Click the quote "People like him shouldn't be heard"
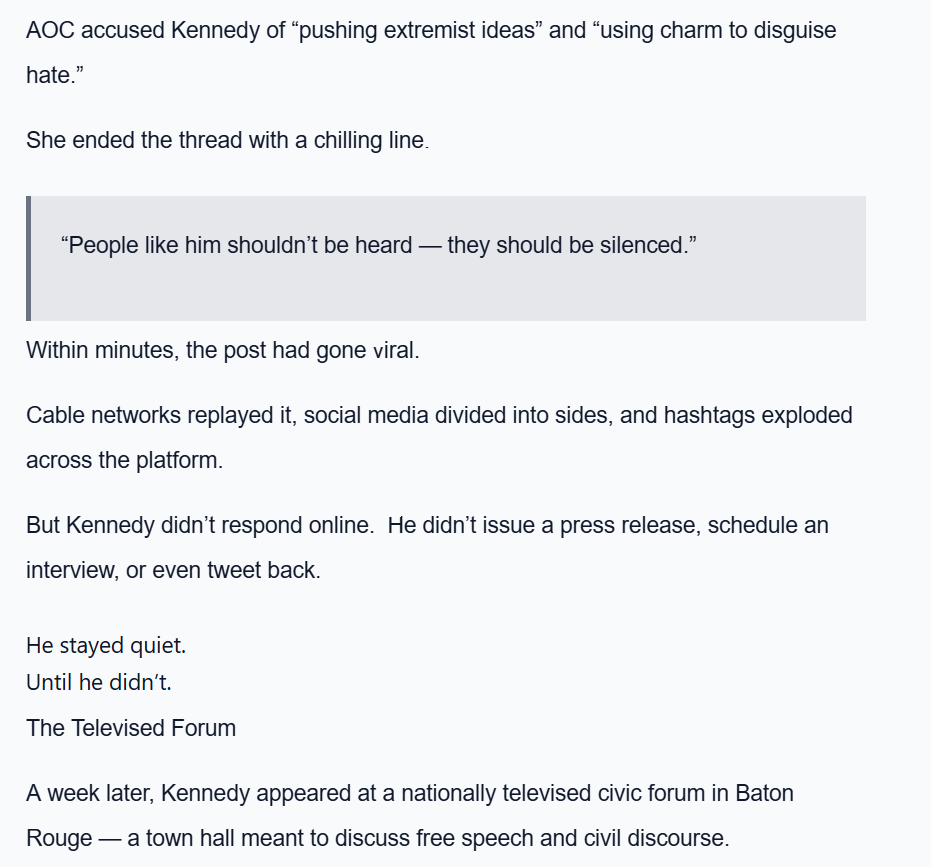Viewport: 931px width, 867px height. point(237,245)
